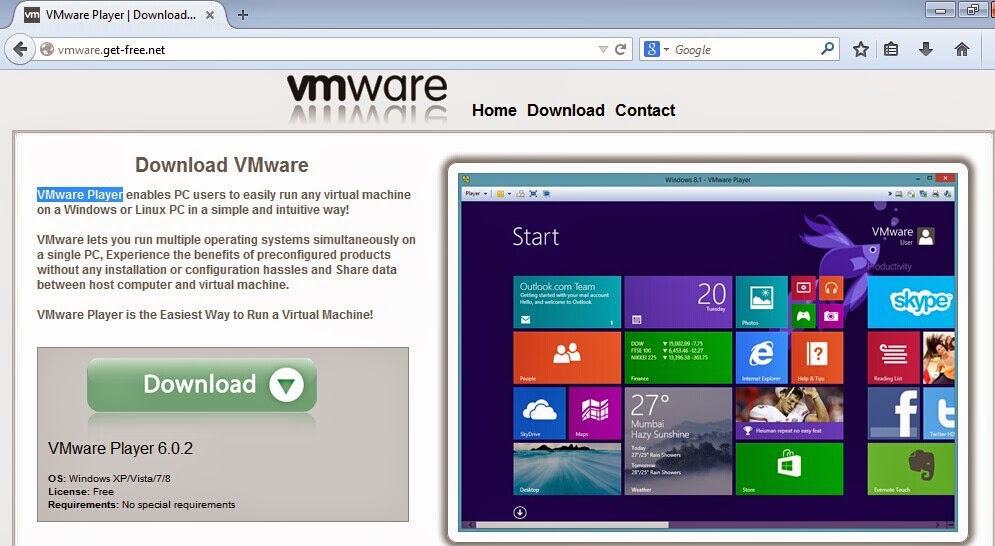Minimize the browser window

click(x=940, y=10)
